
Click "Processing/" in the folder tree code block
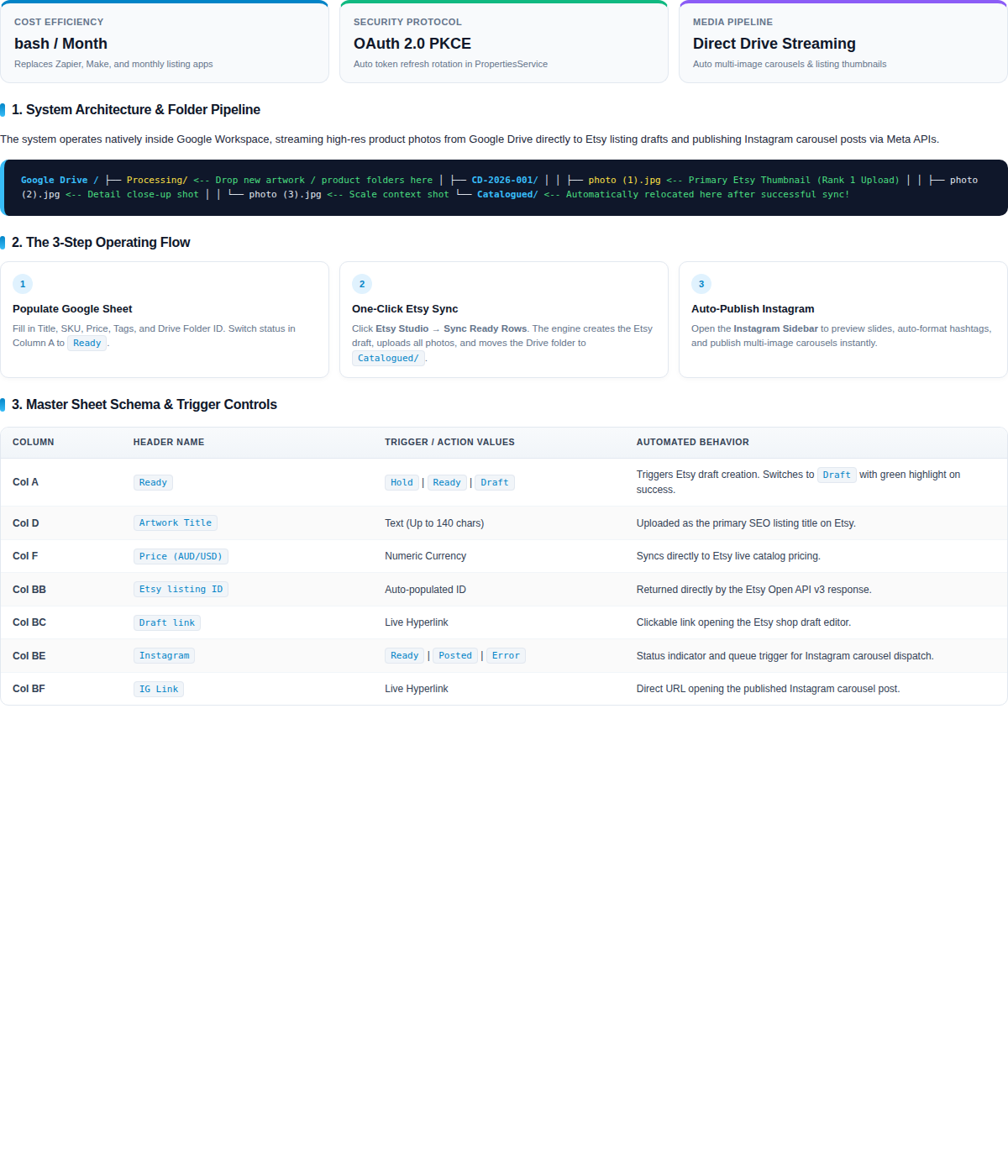pyautogui.click(x=157, y=180)
